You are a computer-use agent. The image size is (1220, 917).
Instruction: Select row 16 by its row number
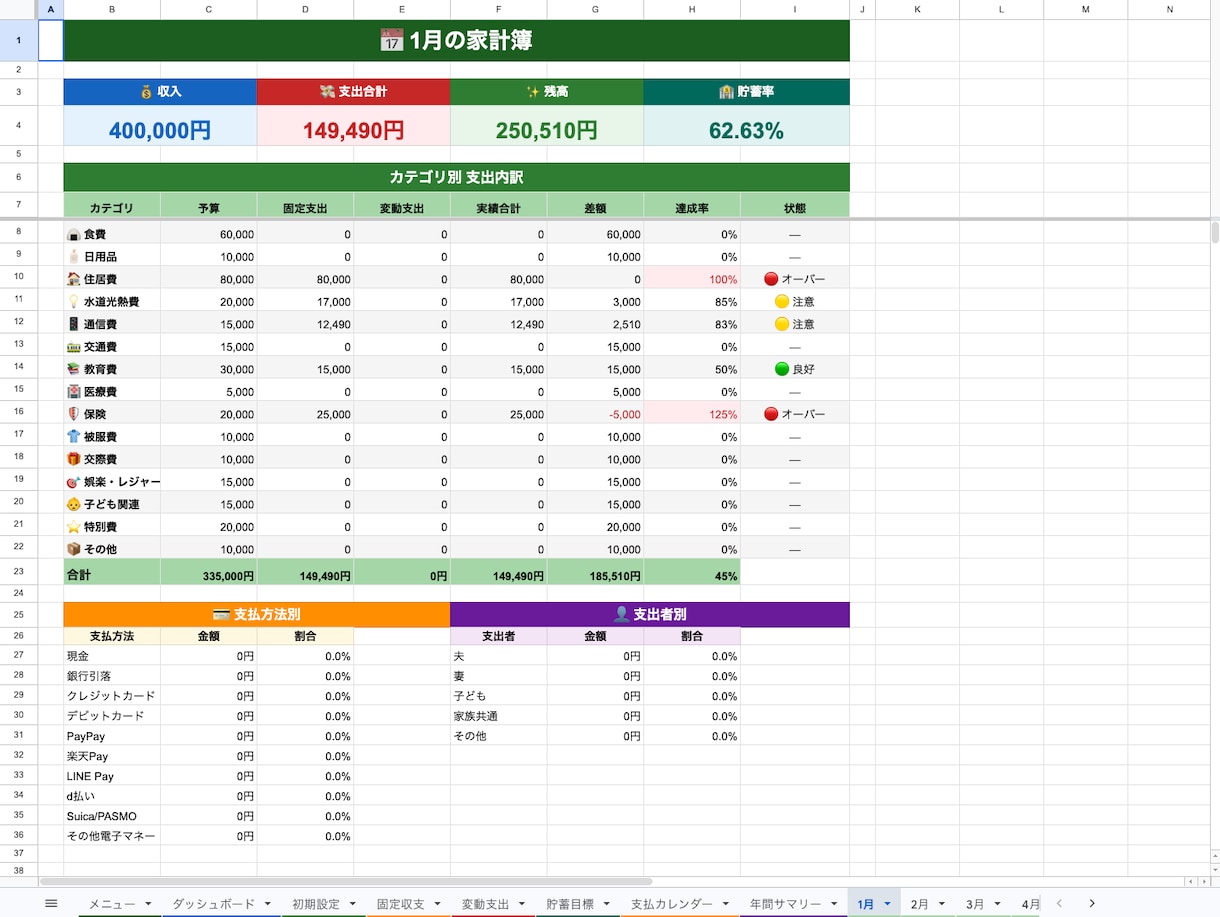tap(19, 413)
